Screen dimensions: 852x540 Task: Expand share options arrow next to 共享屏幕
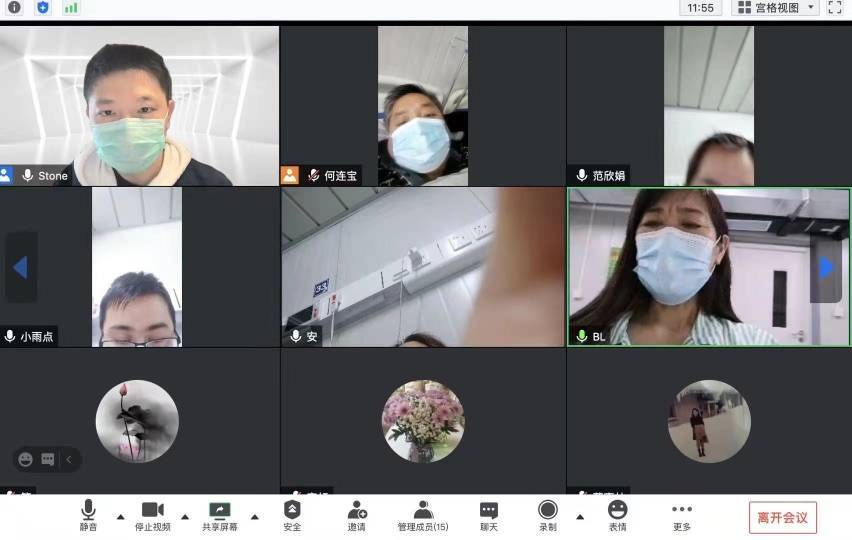pyautogui.click(x=255, y=517)
